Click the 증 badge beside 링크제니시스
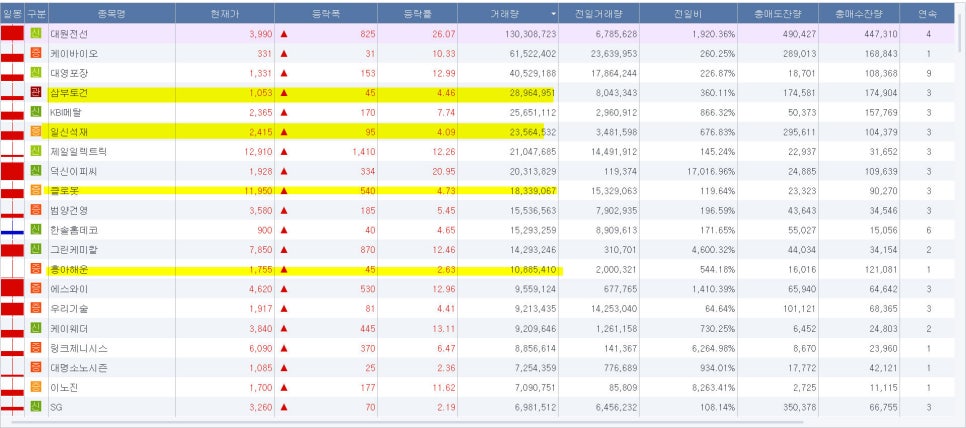966x428 pixels. (x=36, y=347)
